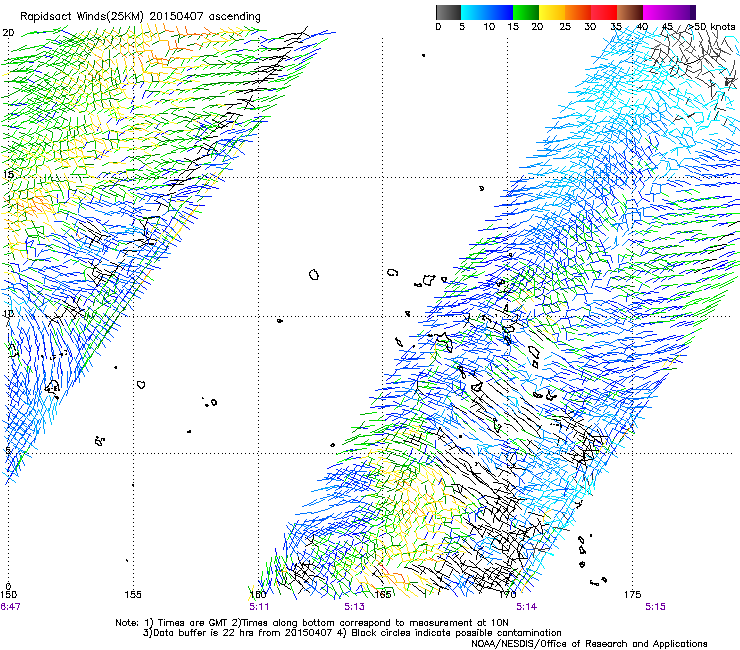Click the longitude label '175'

coord(632,594)
